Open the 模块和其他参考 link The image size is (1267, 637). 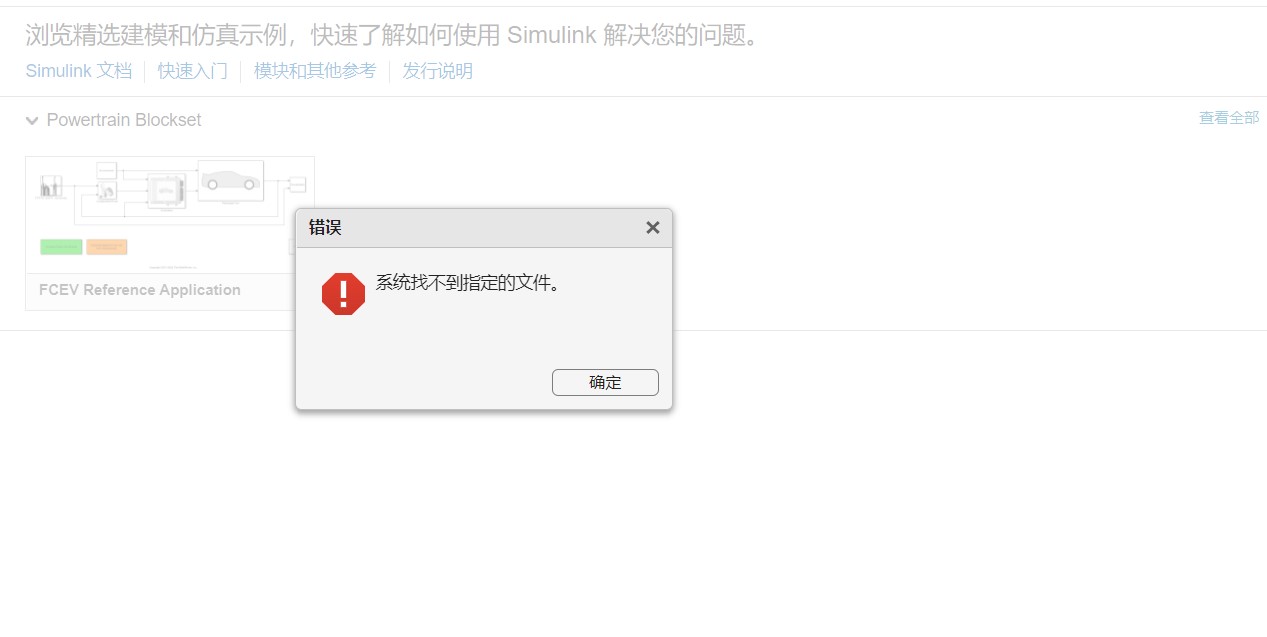(315, 71)
